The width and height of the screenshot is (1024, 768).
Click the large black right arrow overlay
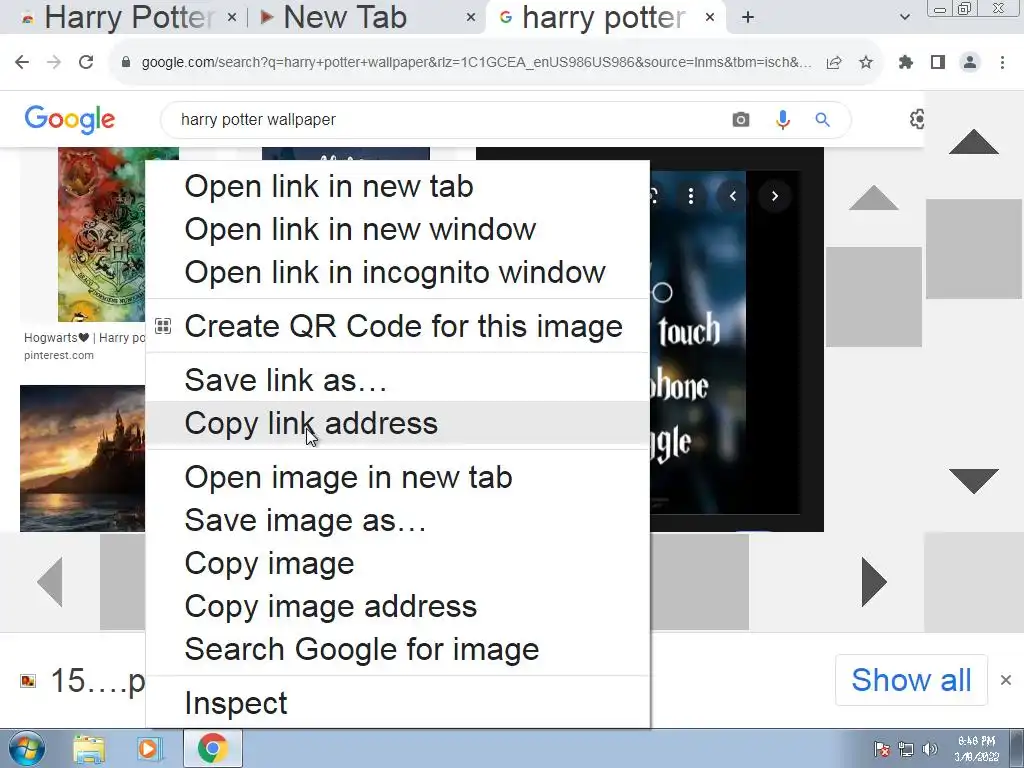point(874,581)
